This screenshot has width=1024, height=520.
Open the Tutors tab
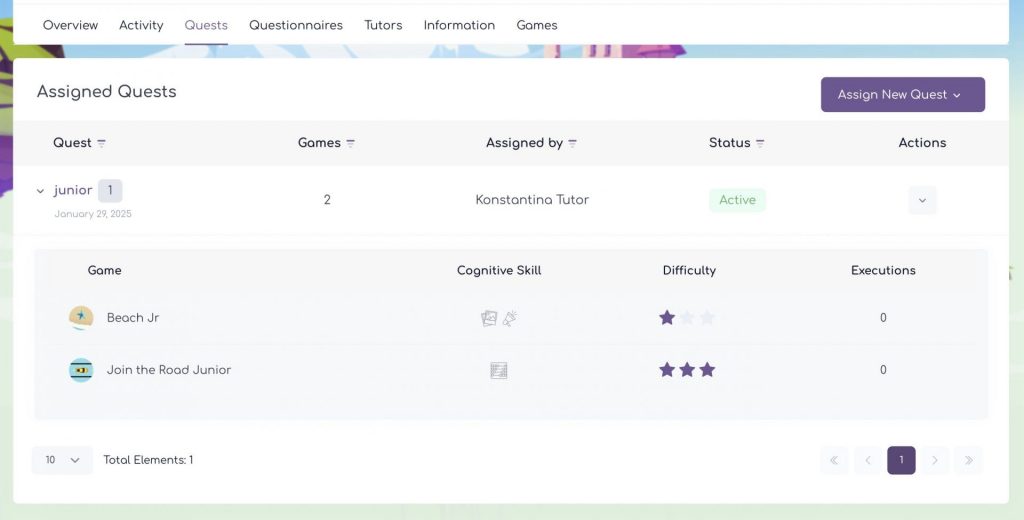pyautogui.click(x=383, y=25)
